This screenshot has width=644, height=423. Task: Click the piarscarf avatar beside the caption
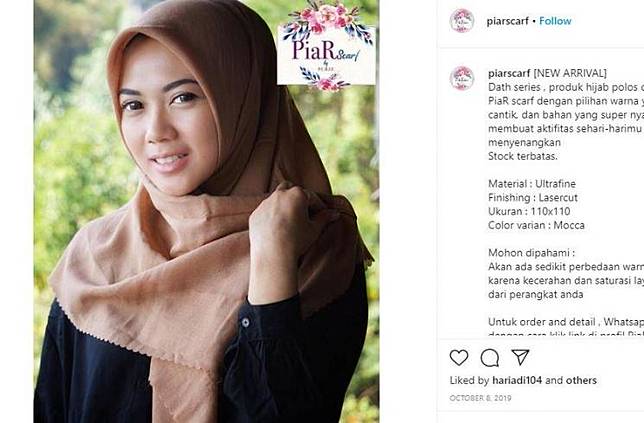[462, 78]
